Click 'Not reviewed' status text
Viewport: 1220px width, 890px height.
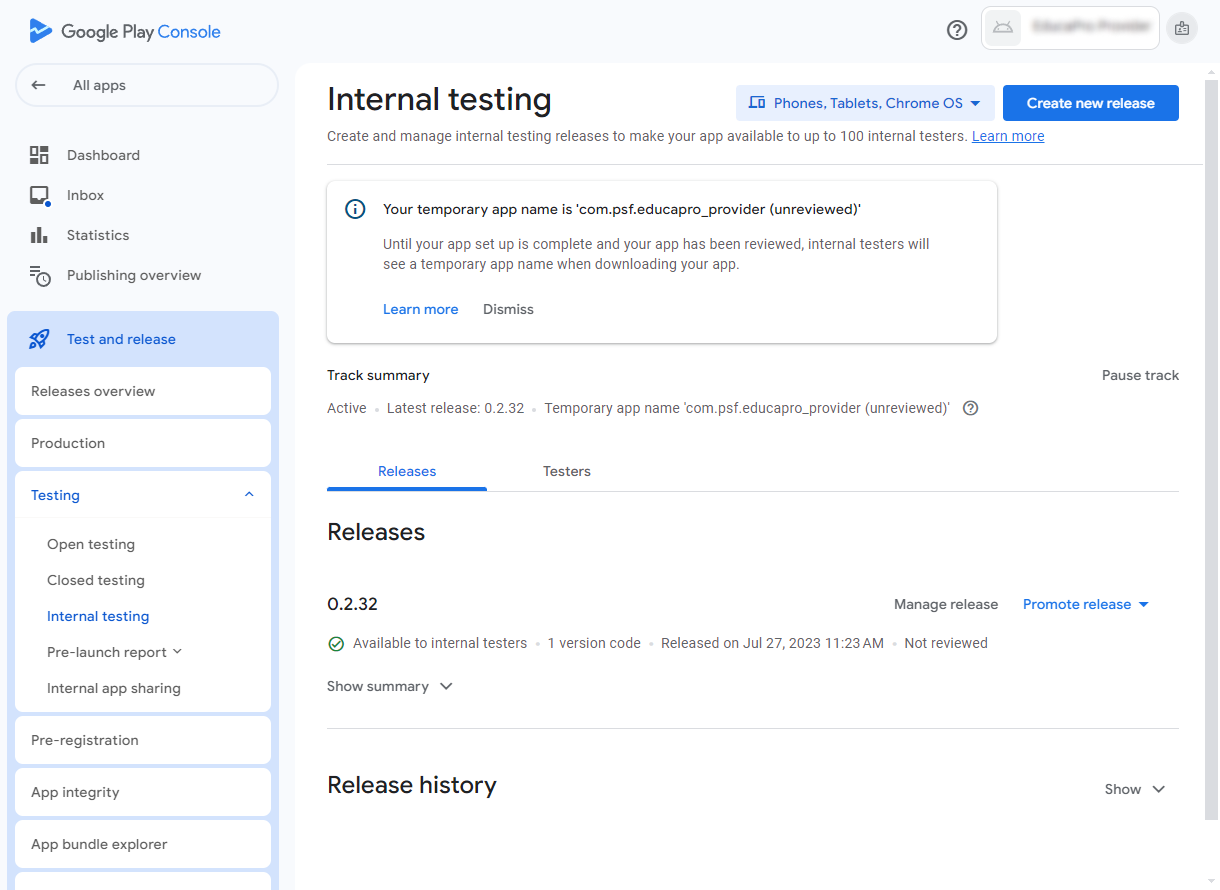pos(946,643)
